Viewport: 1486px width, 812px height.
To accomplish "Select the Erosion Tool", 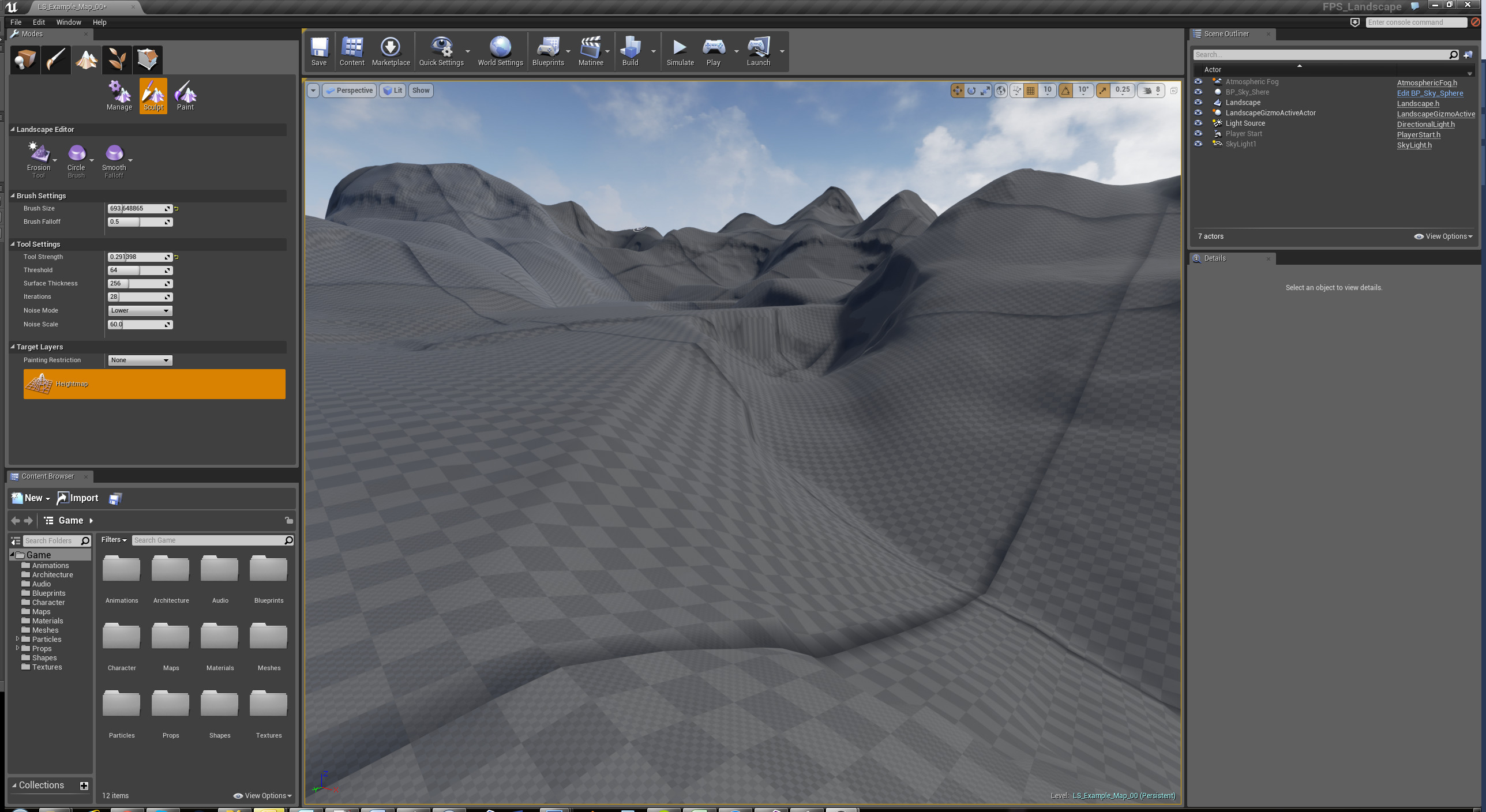I will [39, 157].
